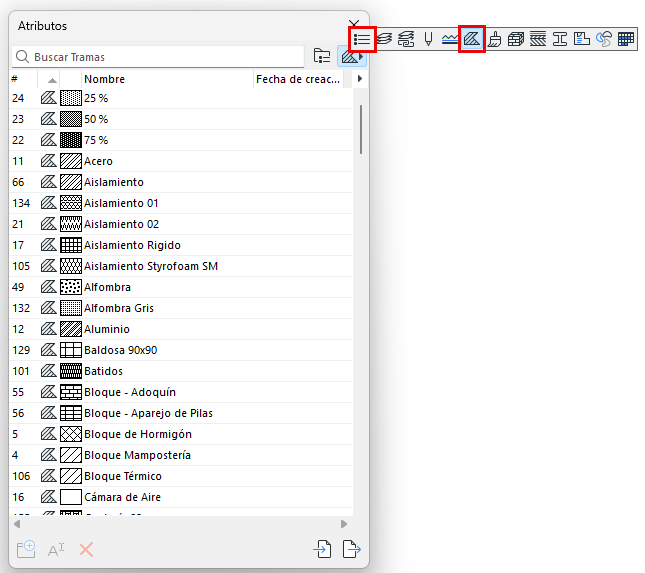Select the 'Acero' fill
This screenshot has height=573, width=645.
coord(181,161)
